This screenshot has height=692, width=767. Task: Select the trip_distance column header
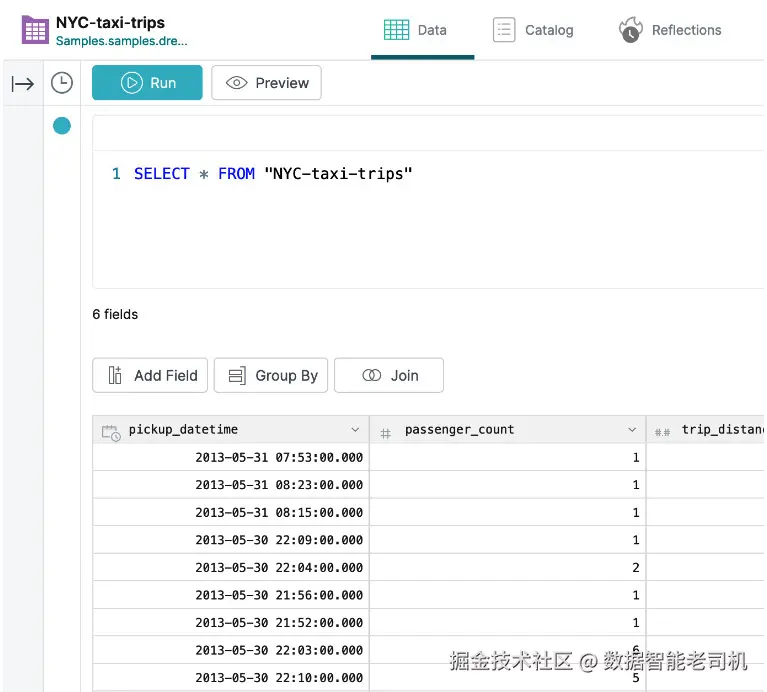705,429
